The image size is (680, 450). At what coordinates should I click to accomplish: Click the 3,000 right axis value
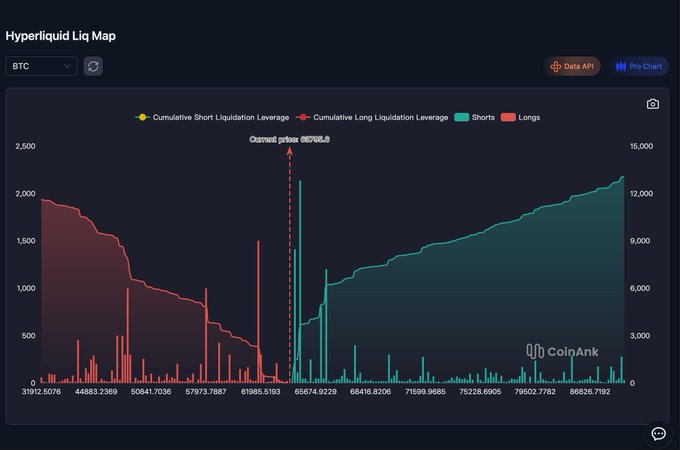pos(640,336)
